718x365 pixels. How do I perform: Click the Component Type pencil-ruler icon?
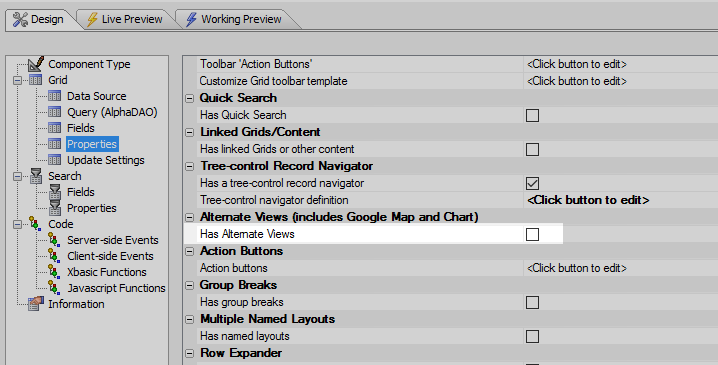coord(36,64)
